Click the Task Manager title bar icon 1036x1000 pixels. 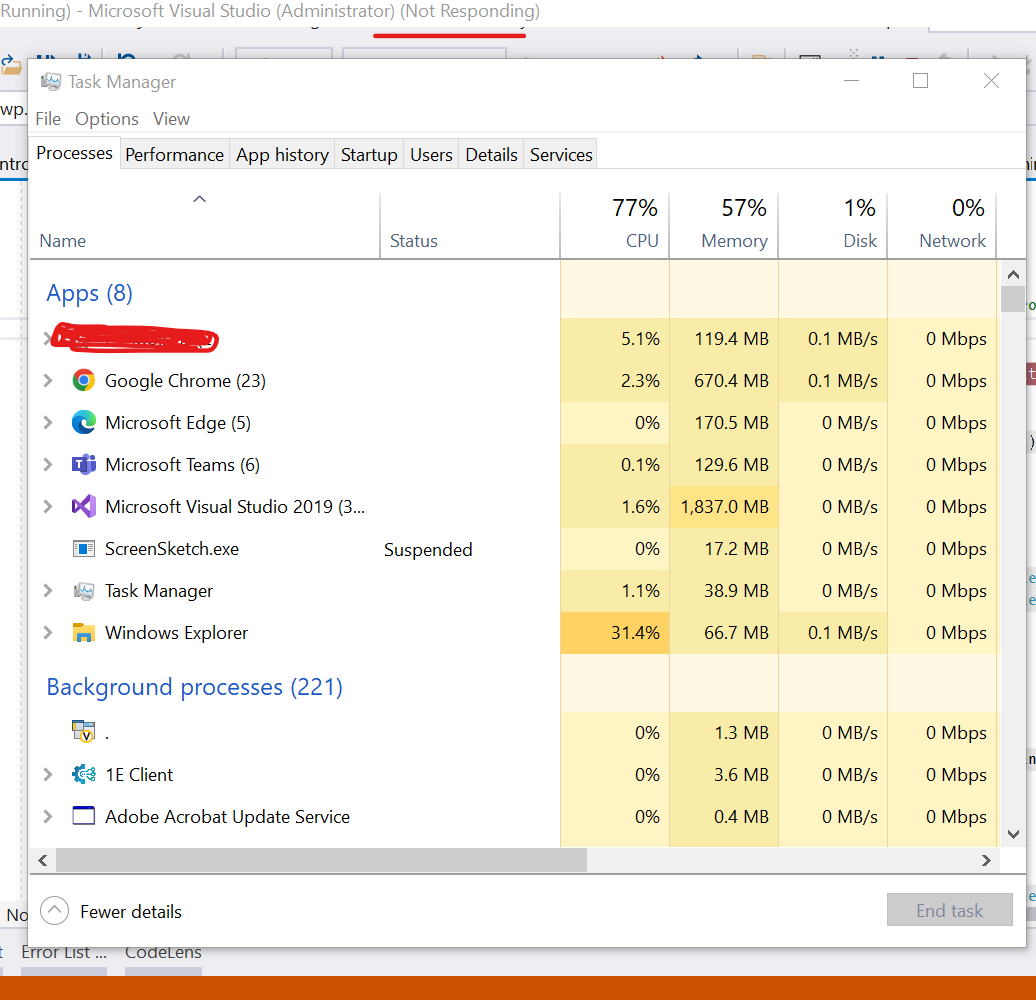point(51,81)
